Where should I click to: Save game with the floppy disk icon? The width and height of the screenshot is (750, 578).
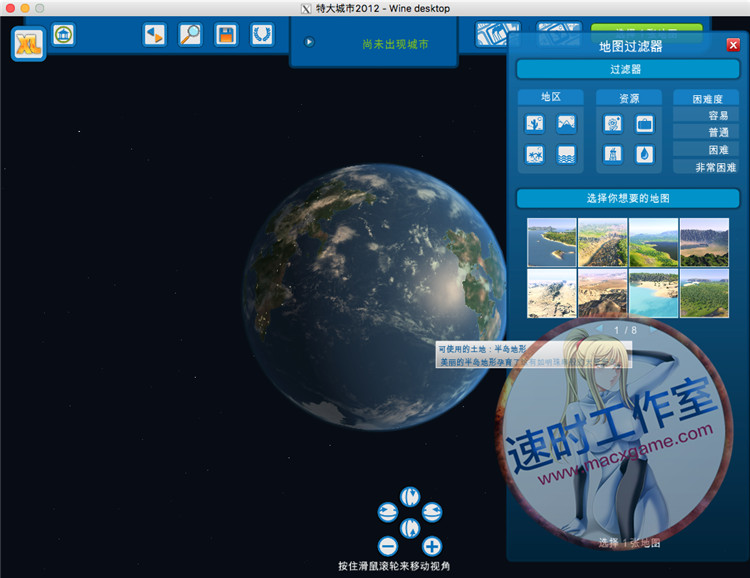click(x=226, y=34)
